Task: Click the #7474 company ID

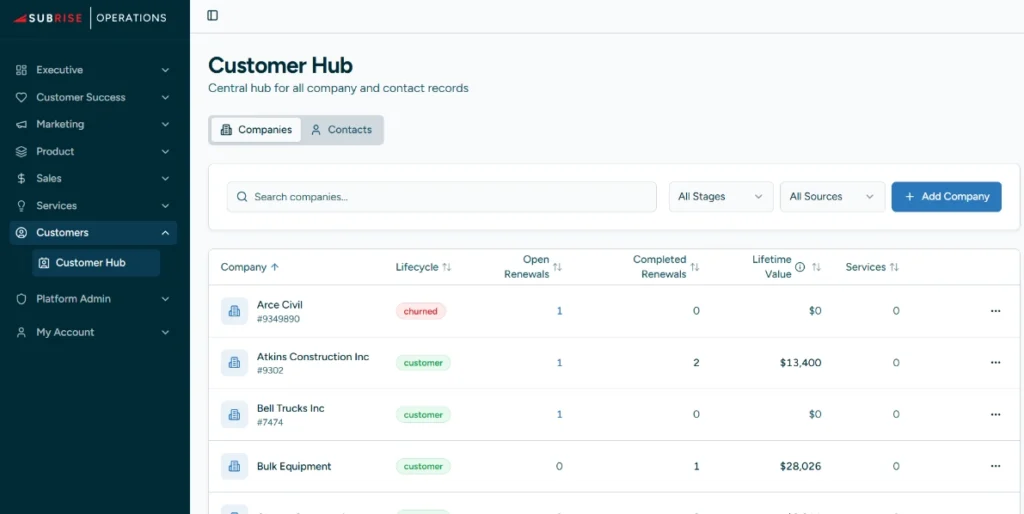Action: [x=270, y=423]
